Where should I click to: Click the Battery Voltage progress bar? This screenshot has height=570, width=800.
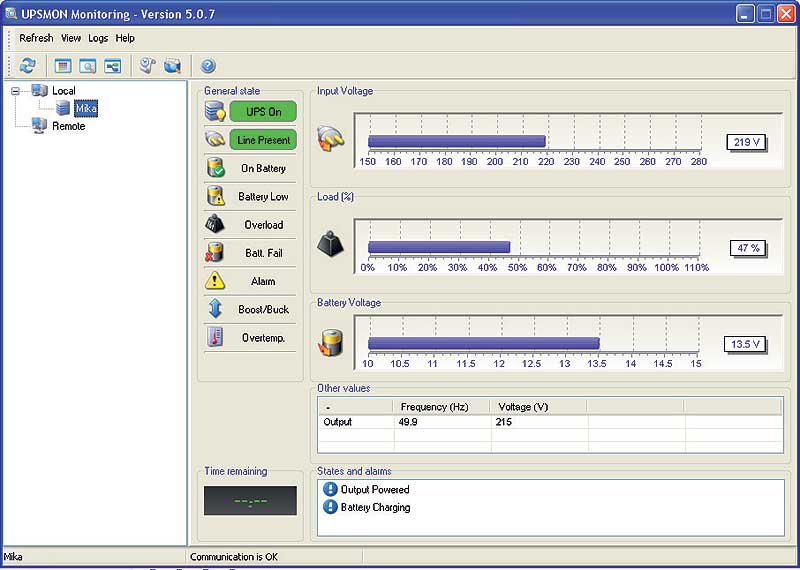pos(484,343)
